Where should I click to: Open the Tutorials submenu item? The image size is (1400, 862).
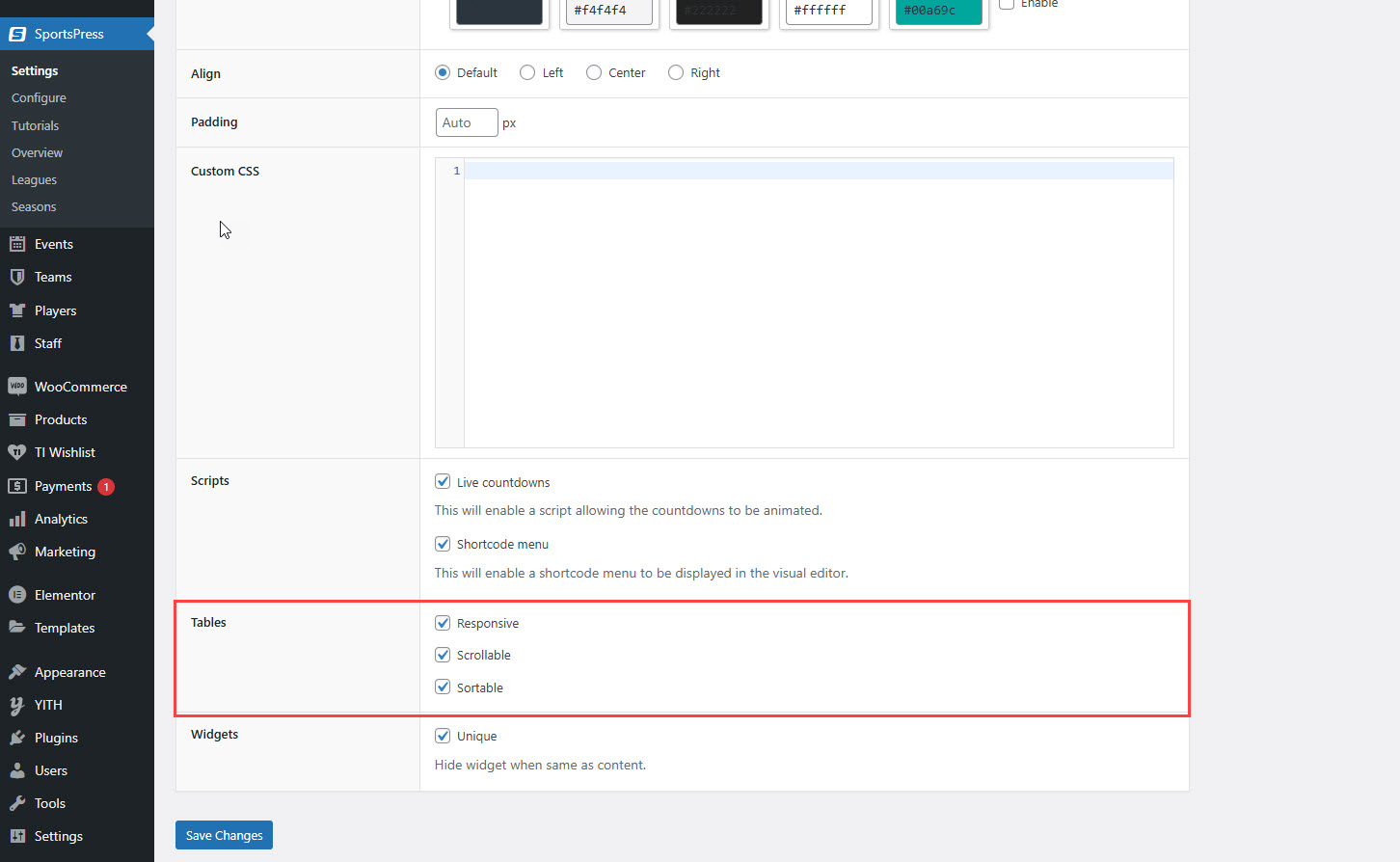tap(35, 125)
